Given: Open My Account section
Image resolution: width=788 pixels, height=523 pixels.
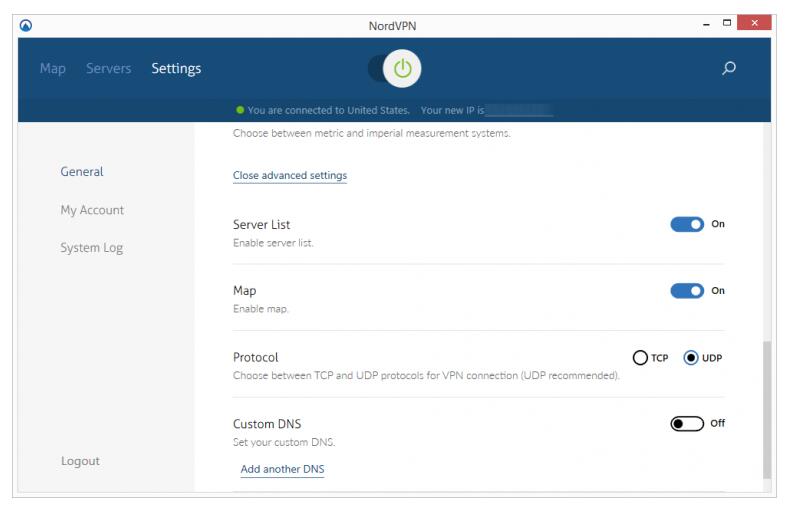Looking at the screenshot, I should 92,210.
